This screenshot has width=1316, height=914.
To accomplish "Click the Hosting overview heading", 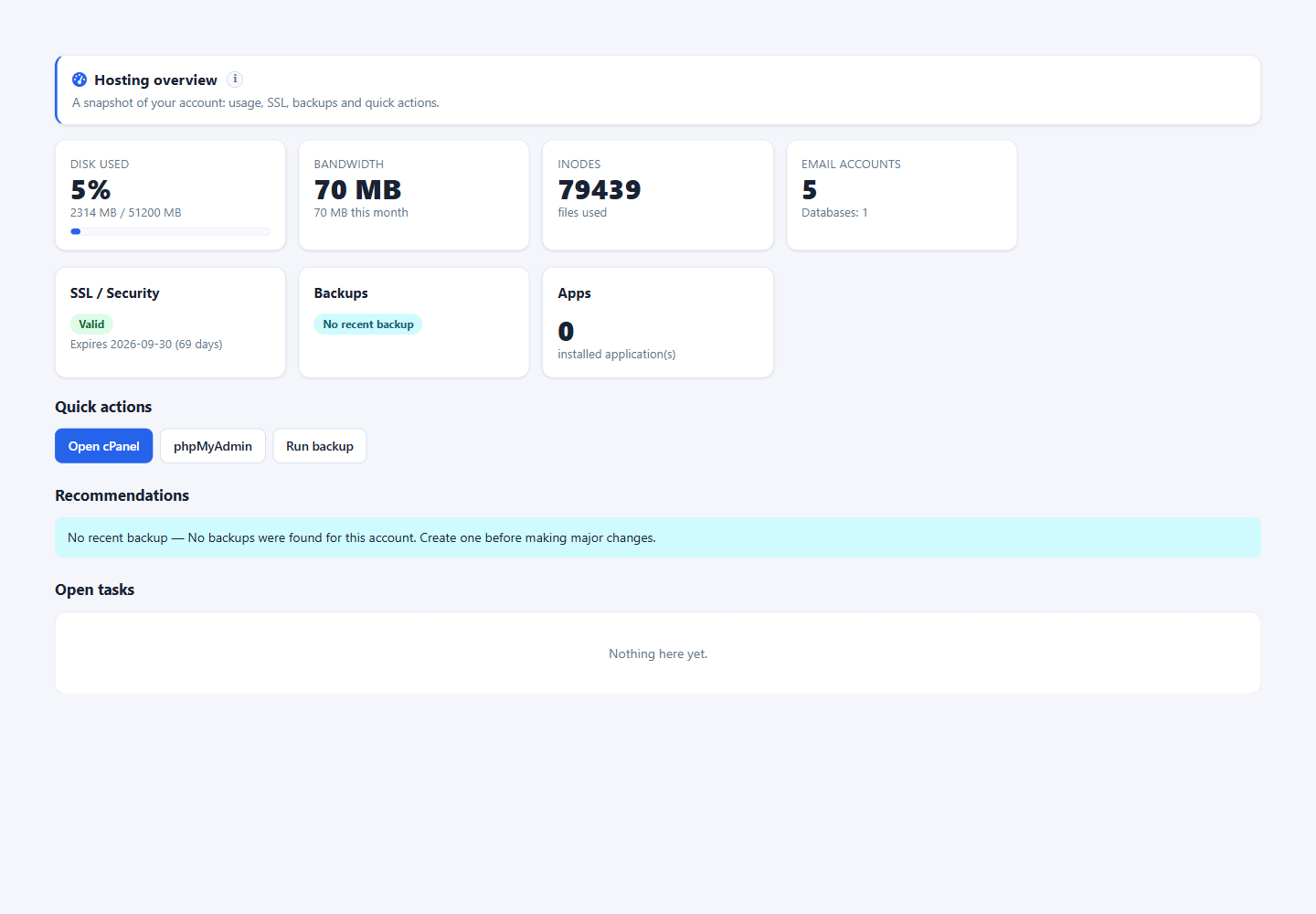I will (x=156, y=80).
